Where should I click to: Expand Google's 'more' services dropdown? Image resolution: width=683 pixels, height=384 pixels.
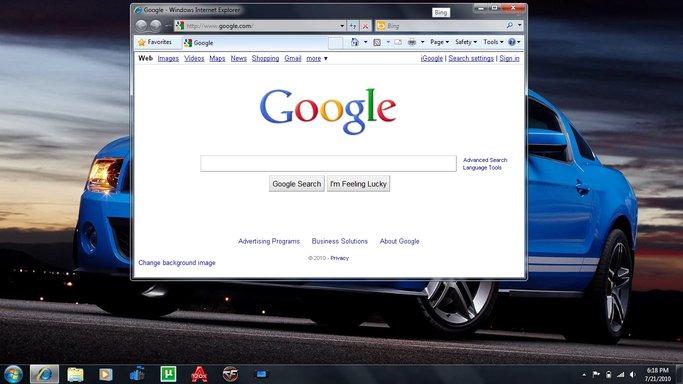click(317, 58)
